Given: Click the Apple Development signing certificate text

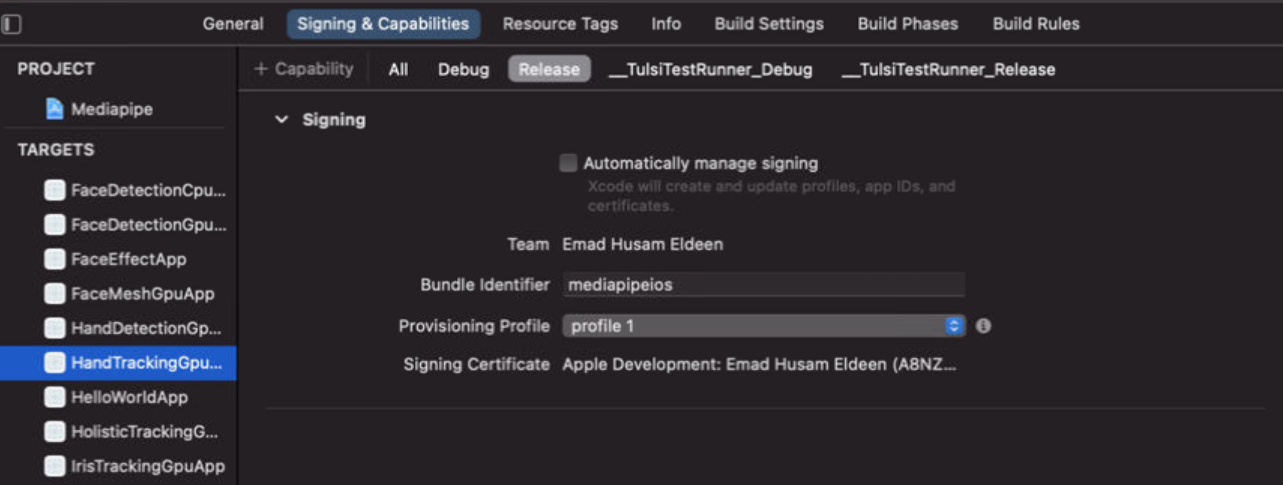Looking at the screenshot, I should coord(760,364).
